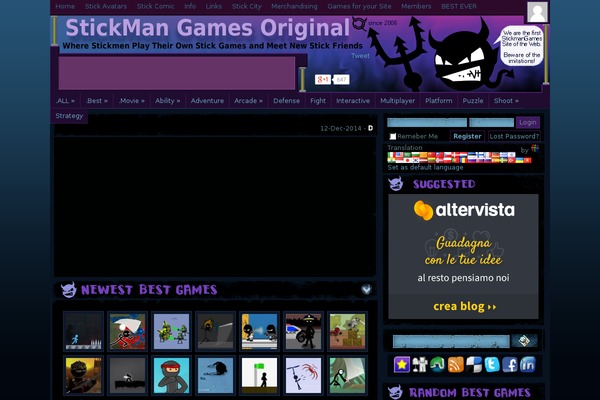
Task: Select the Platform category
Action: click(x=439, y=101)
